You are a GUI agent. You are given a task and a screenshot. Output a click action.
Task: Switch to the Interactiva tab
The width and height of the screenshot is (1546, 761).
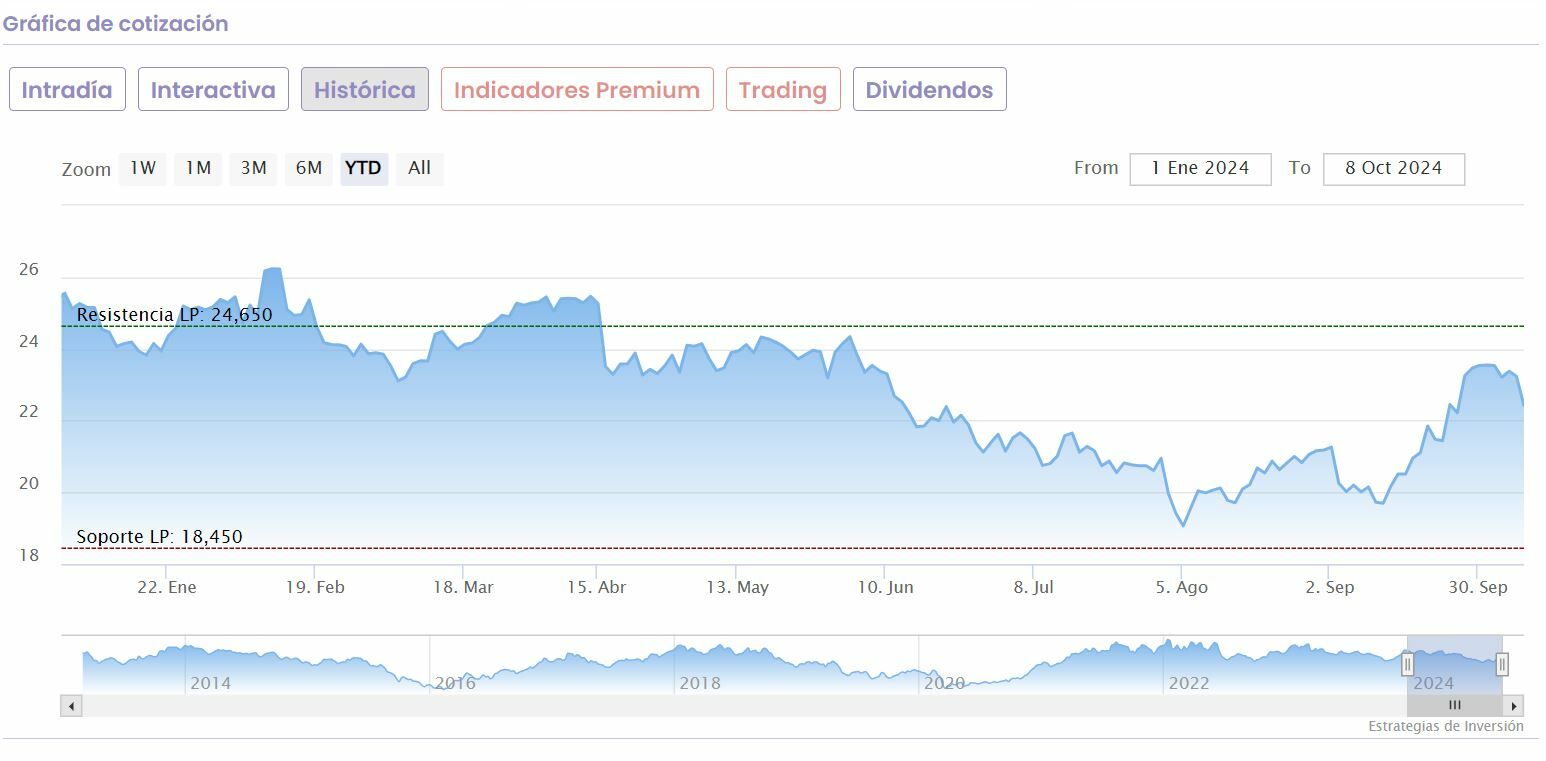point(213,90)
